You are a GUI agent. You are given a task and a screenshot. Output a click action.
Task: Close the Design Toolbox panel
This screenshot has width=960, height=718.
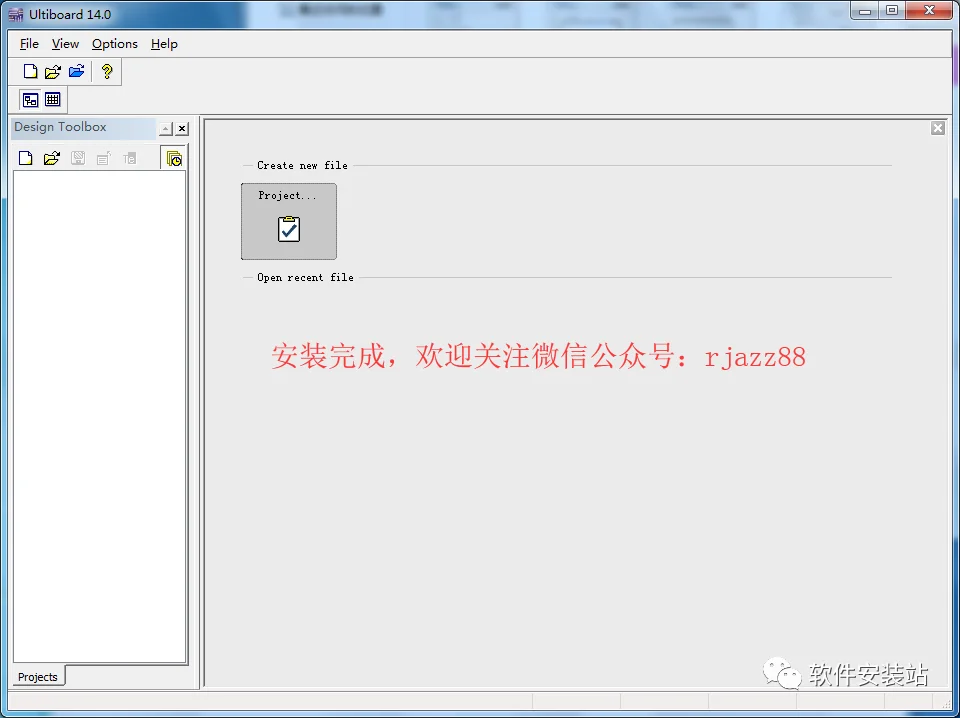[182, 129]
